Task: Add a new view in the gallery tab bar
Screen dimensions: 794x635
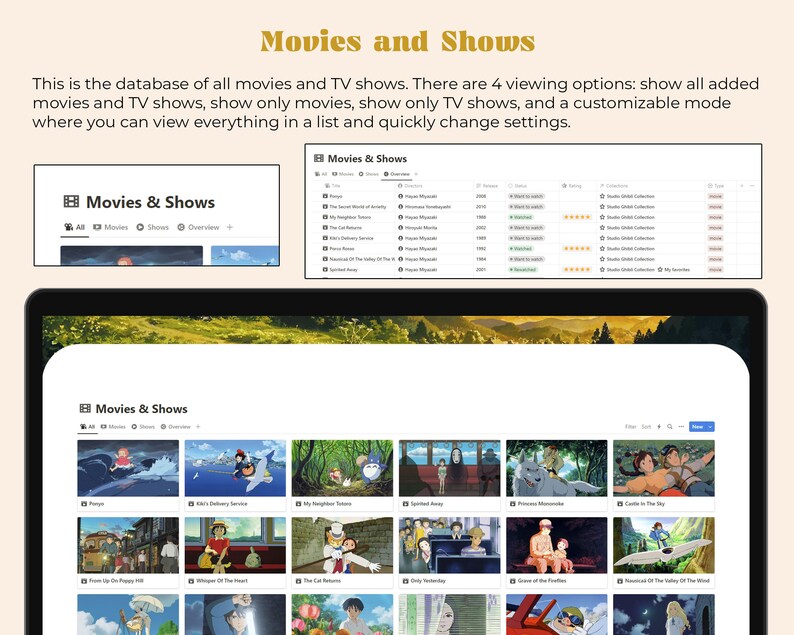Action: tap(198, 427)
